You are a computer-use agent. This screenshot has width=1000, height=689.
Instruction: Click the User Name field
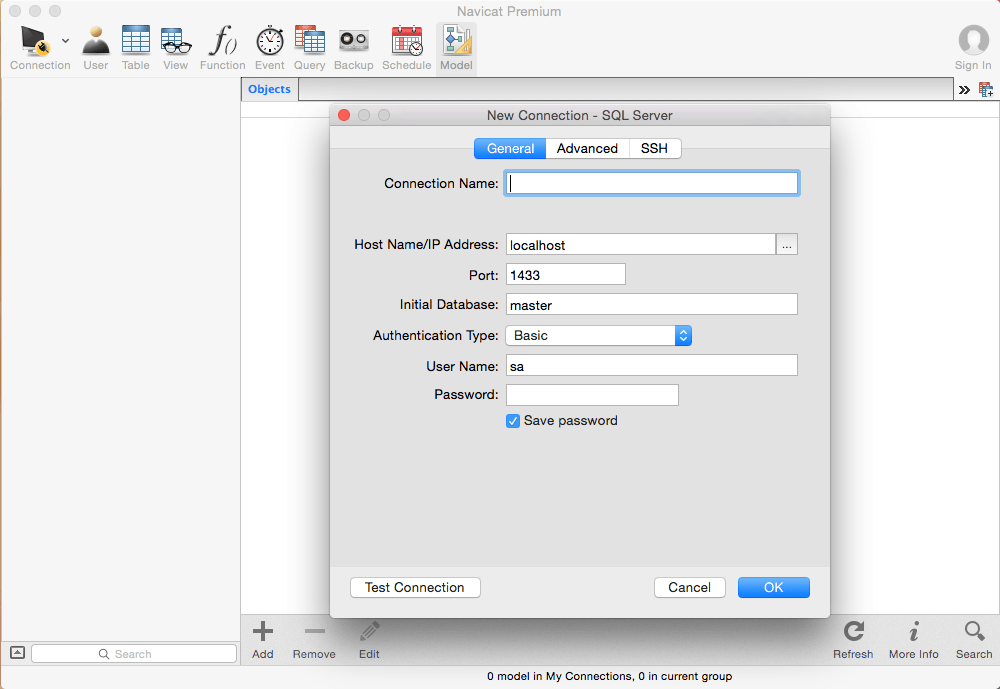point(652,366)
